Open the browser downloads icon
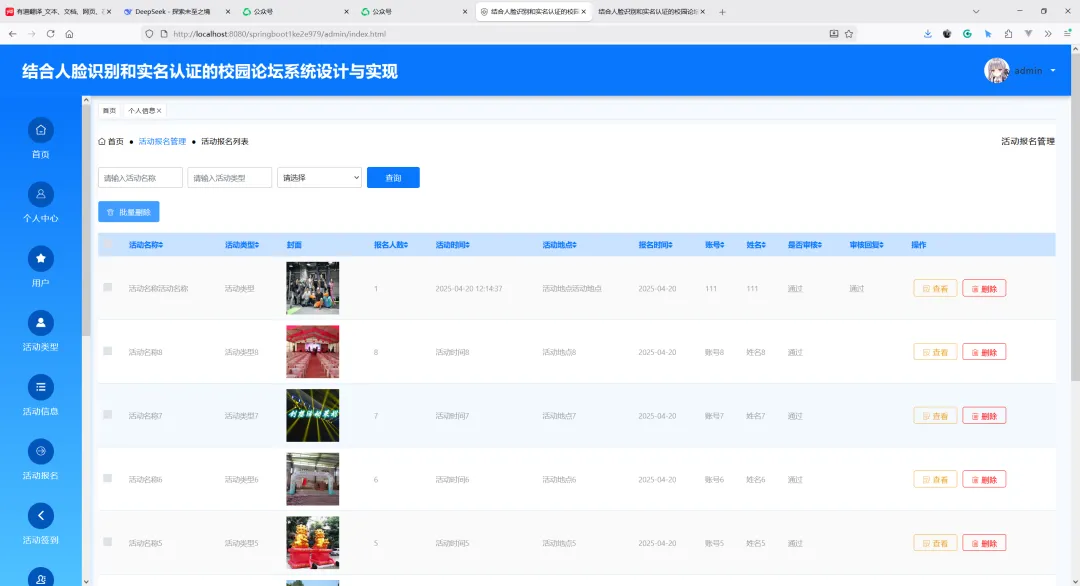This screenshot has height=586, width=1080. (x=928, y=34)
